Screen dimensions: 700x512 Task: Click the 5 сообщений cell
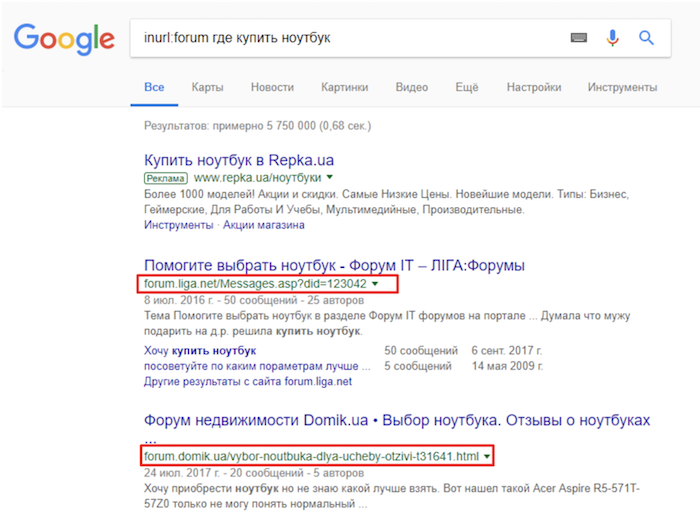point(418,366)
